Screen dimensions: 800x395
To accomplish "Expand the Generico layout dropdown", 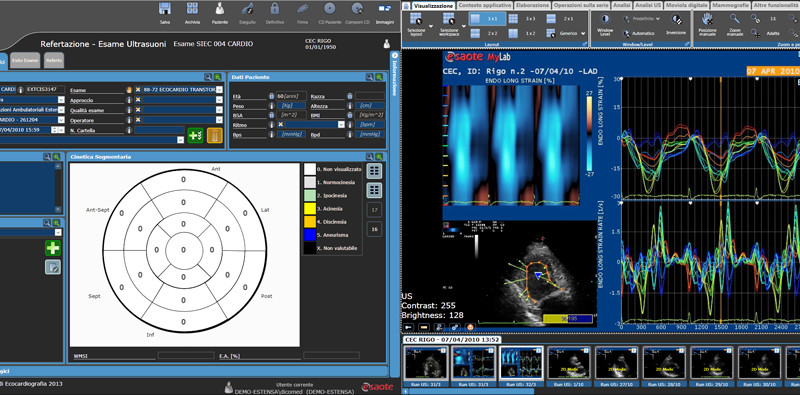I will pyautogui.click(x=583, y=34).
